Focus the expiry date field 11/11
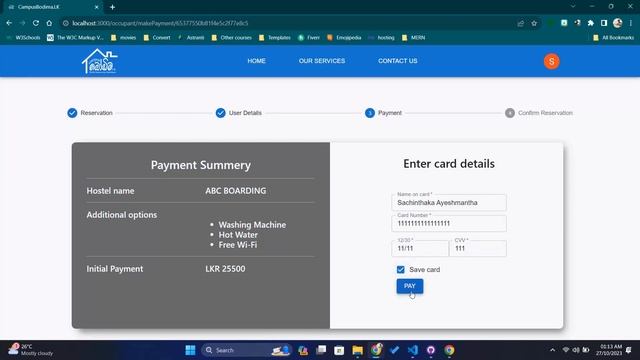The image size is (640, 360). (420, 248)
